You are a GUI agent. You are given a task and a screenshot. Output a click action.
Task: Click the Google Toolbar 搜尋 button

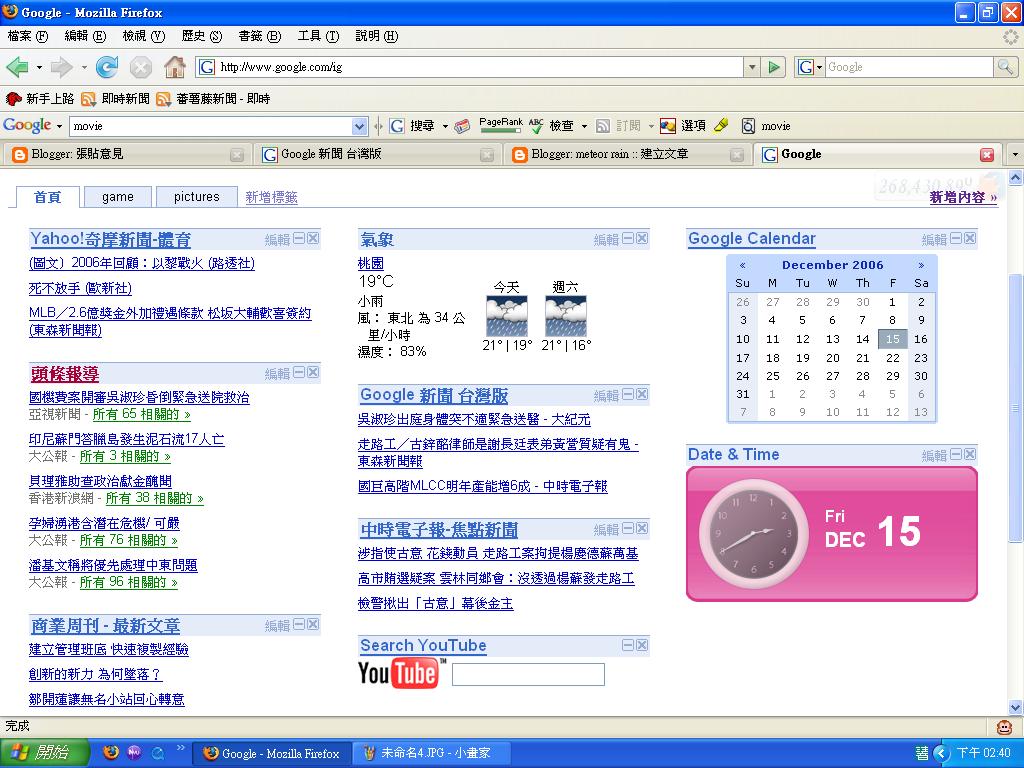(413, 126)
